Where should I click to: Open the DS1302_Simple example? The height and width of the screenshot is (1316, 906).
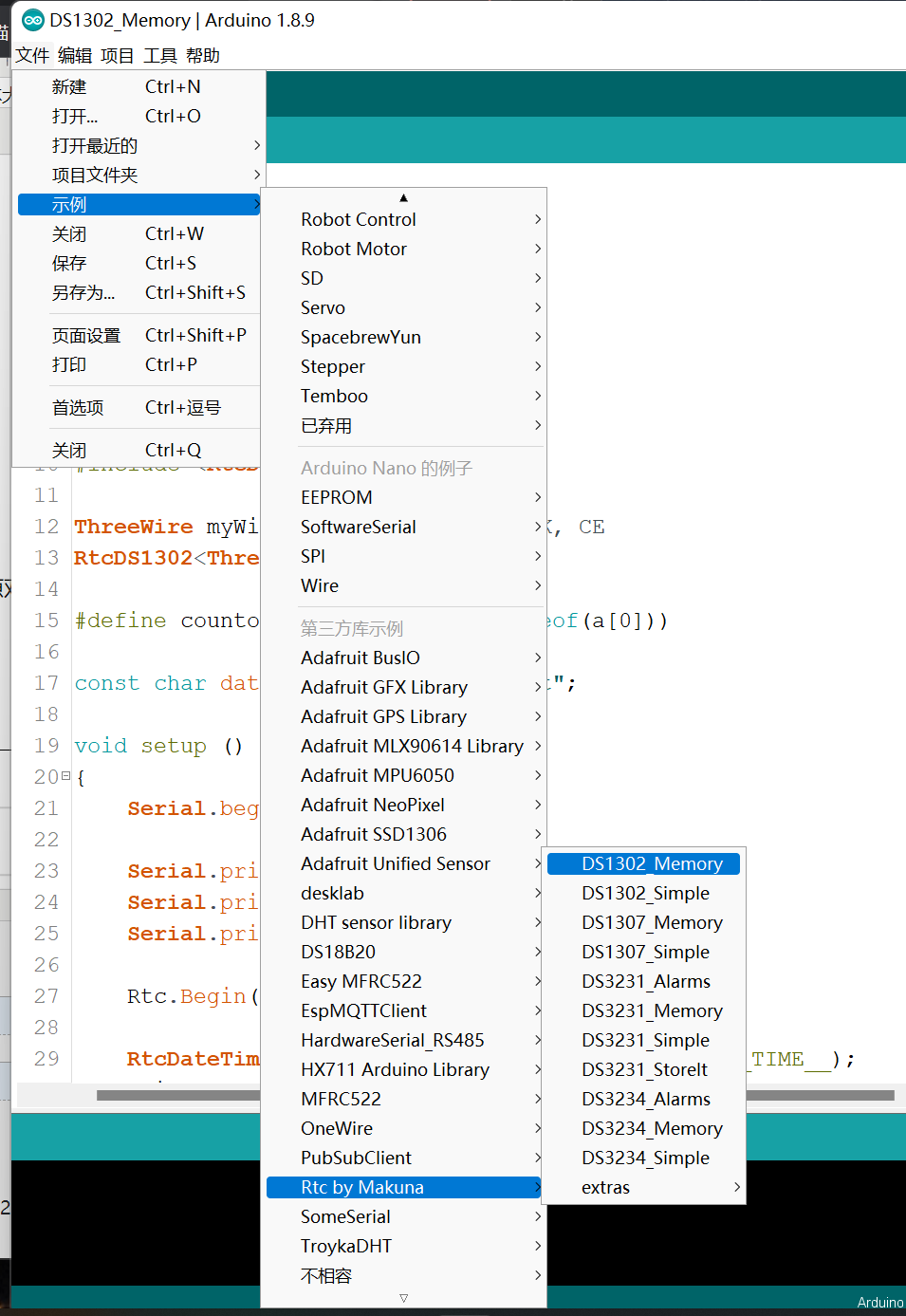[643, 893]
